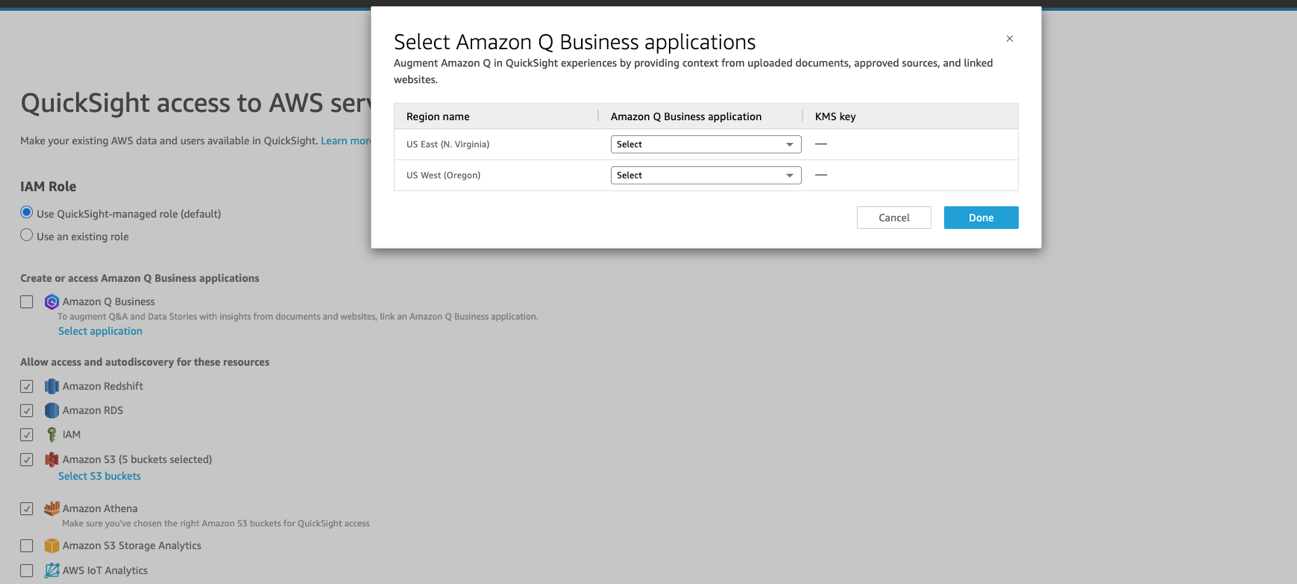Screen dimensions: 1297x584
Task: Uncheck the Amazon Athena checkbox
Action: (x=27, y=509)
